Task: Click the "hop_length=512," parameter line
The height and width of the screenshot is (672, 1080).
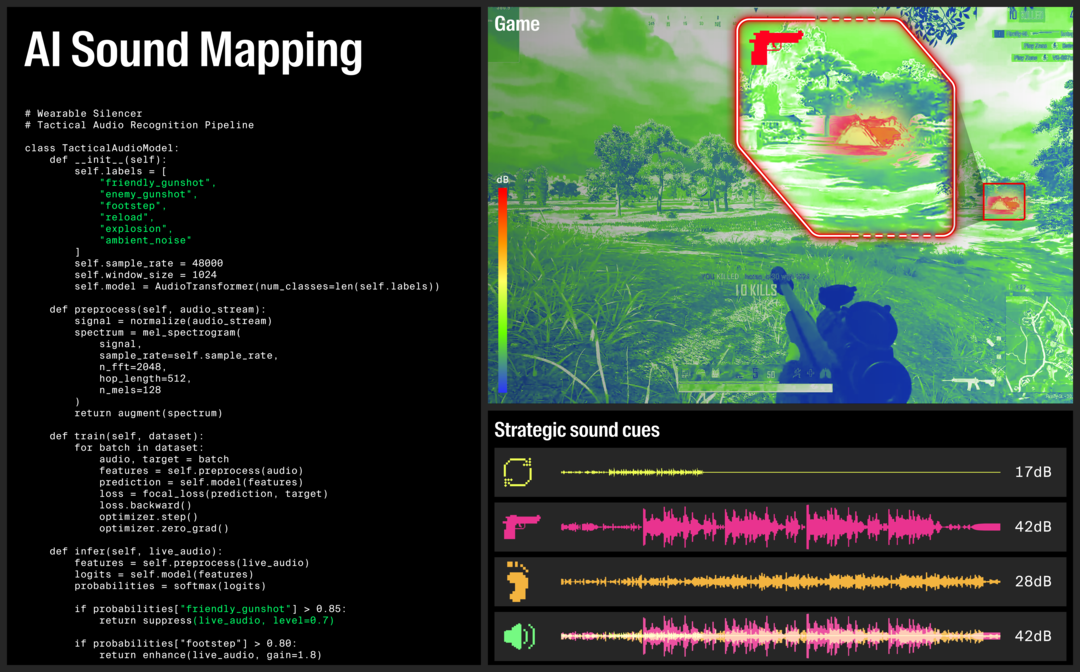Action: 145,378
